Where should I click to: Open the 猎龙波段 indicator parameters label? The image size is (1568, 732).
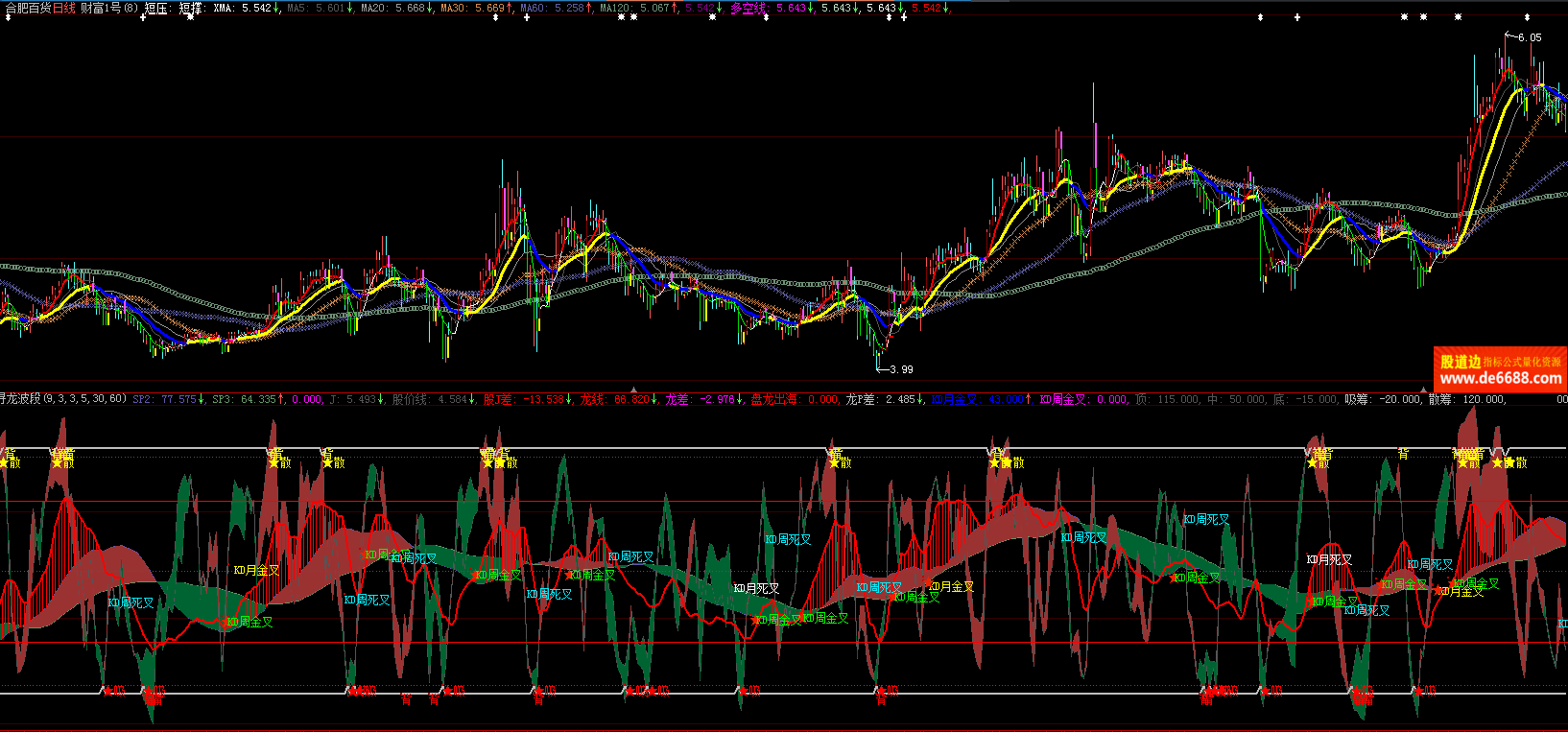pyautogui.click(x=63, y=398)
